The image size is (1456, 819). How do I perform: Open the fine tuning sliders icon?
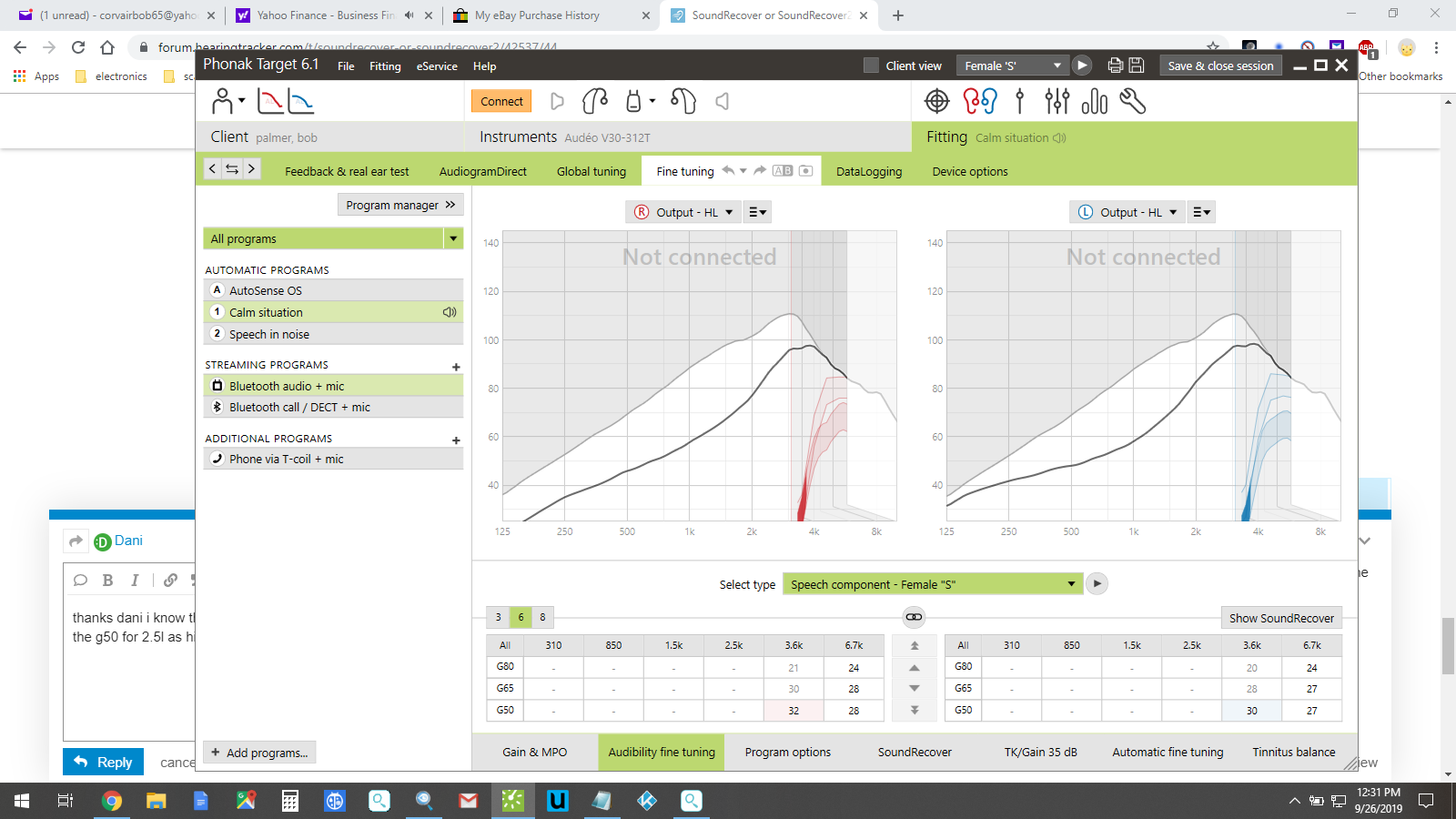(x=1057, y=101)
